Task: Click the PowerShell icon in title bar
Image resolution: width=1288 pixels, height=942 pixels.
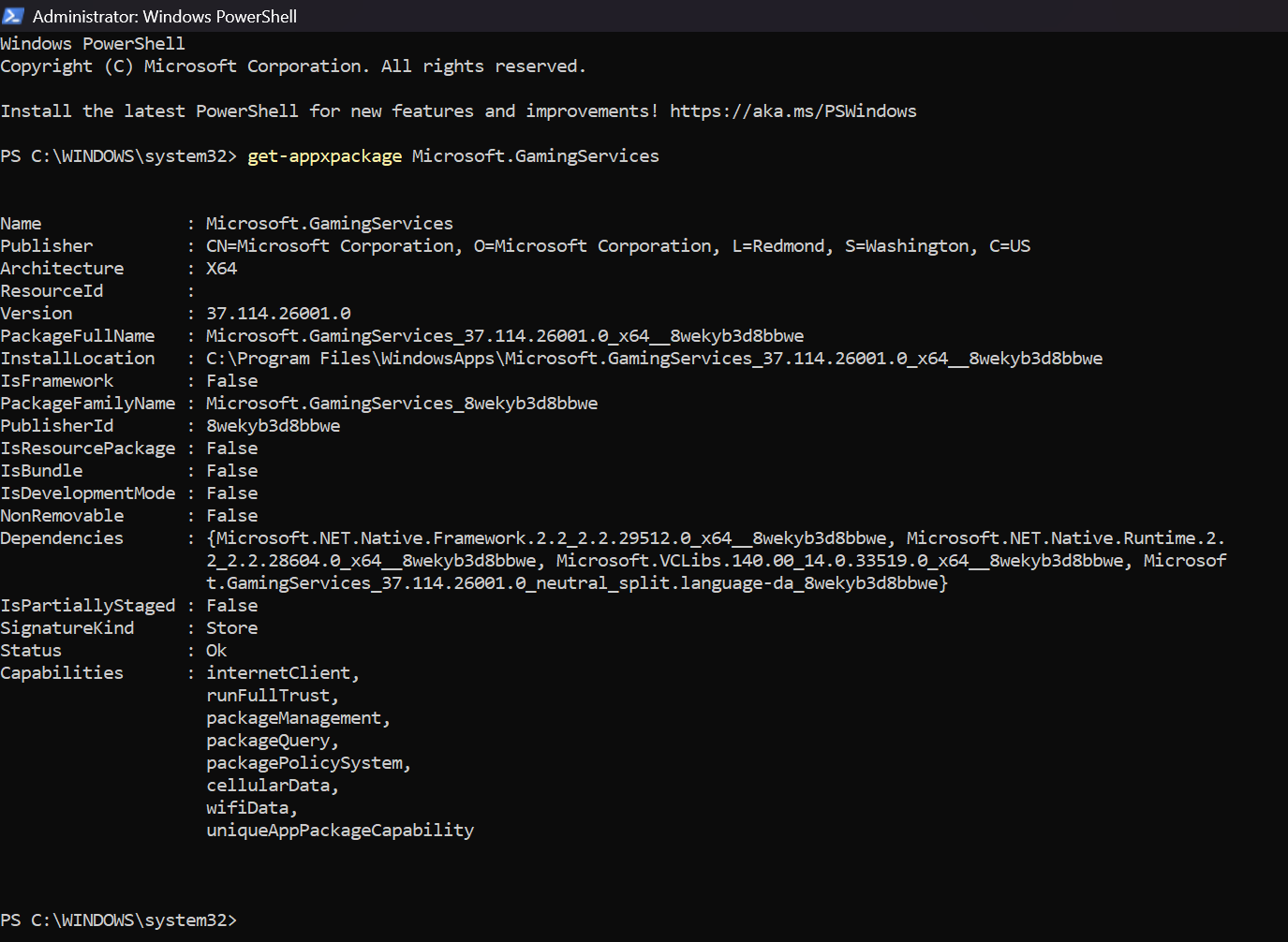Action: pos(12,16)
